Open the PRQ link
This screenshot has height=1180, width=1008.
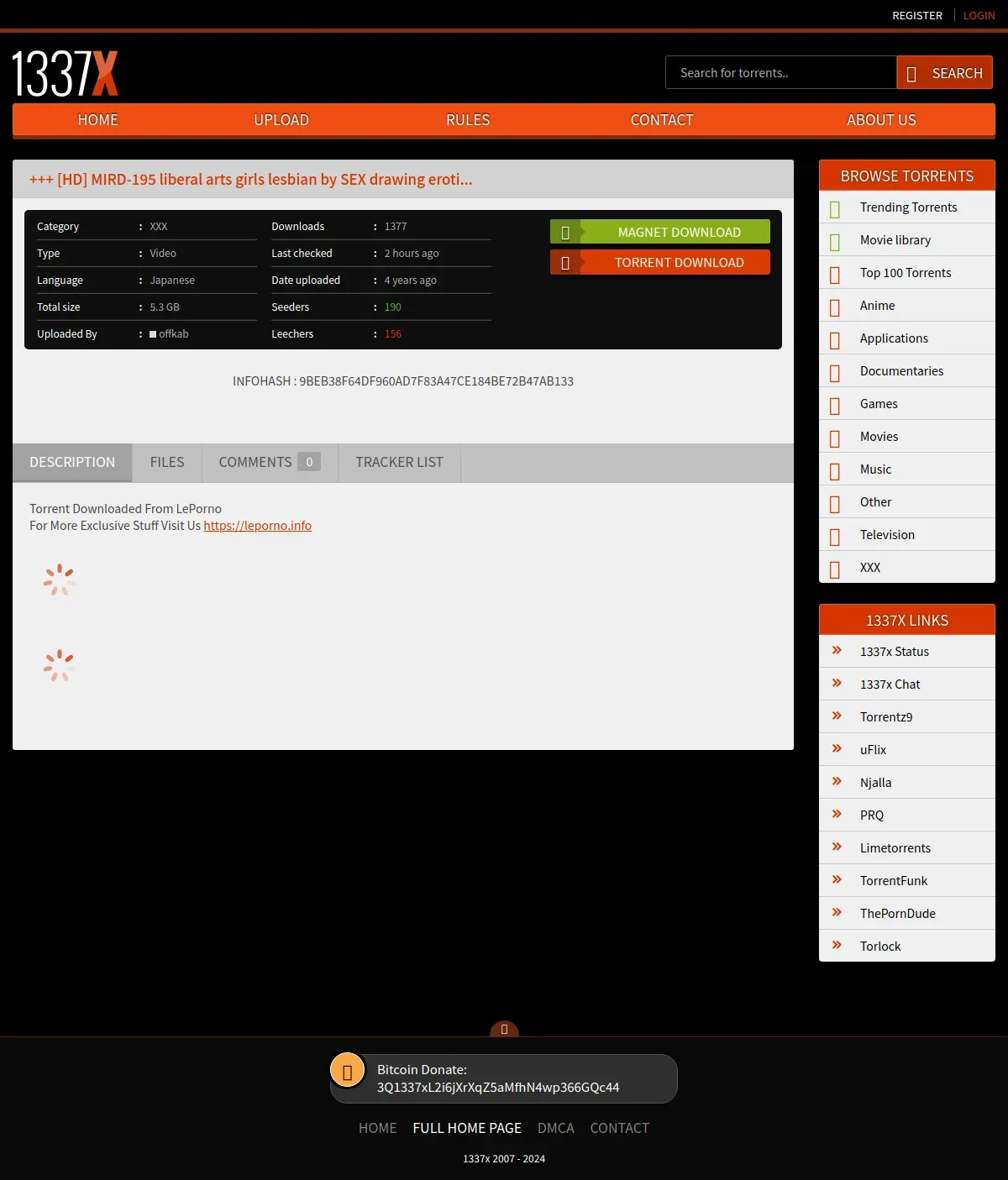click(872, 816)
